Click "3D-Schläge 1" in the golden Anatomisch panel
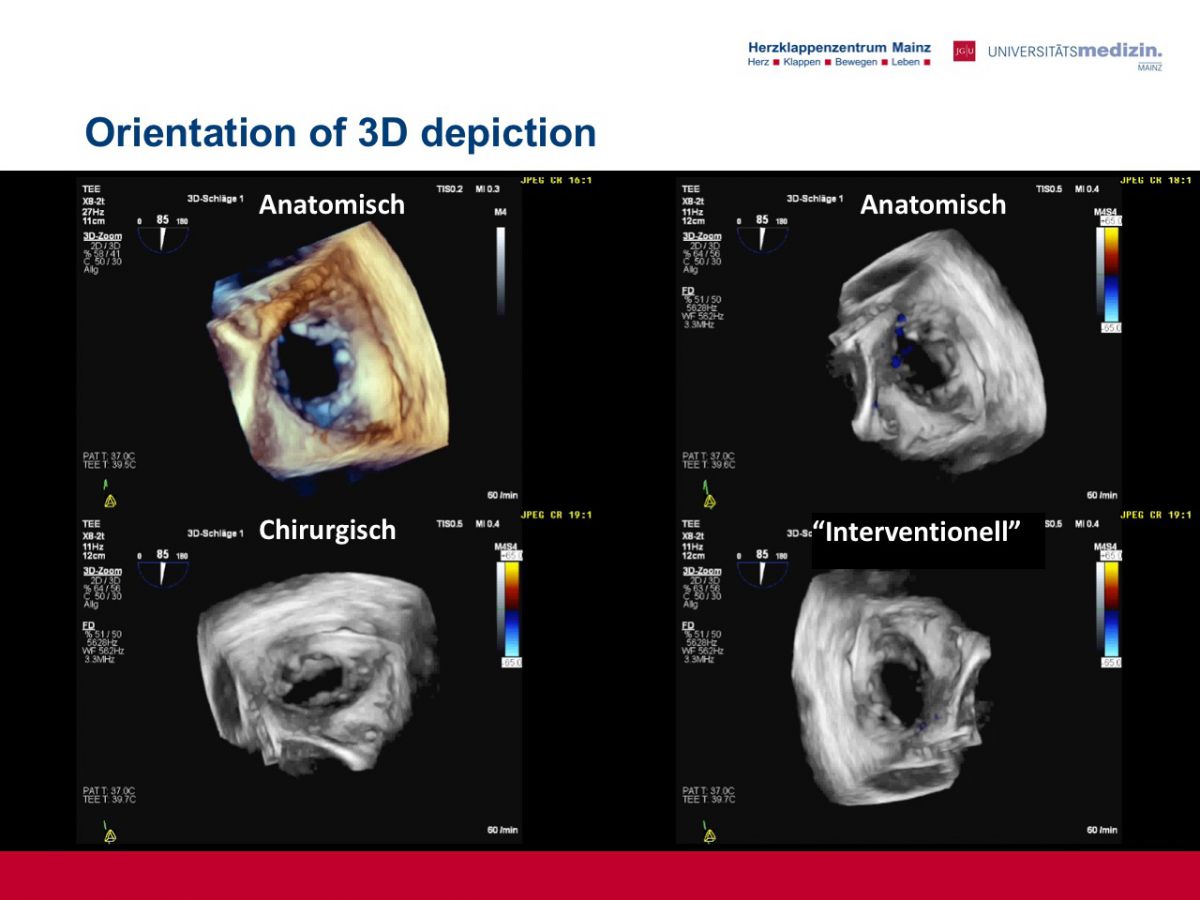The height and width of the screenshot is (900, 1200). coord(215,199)
